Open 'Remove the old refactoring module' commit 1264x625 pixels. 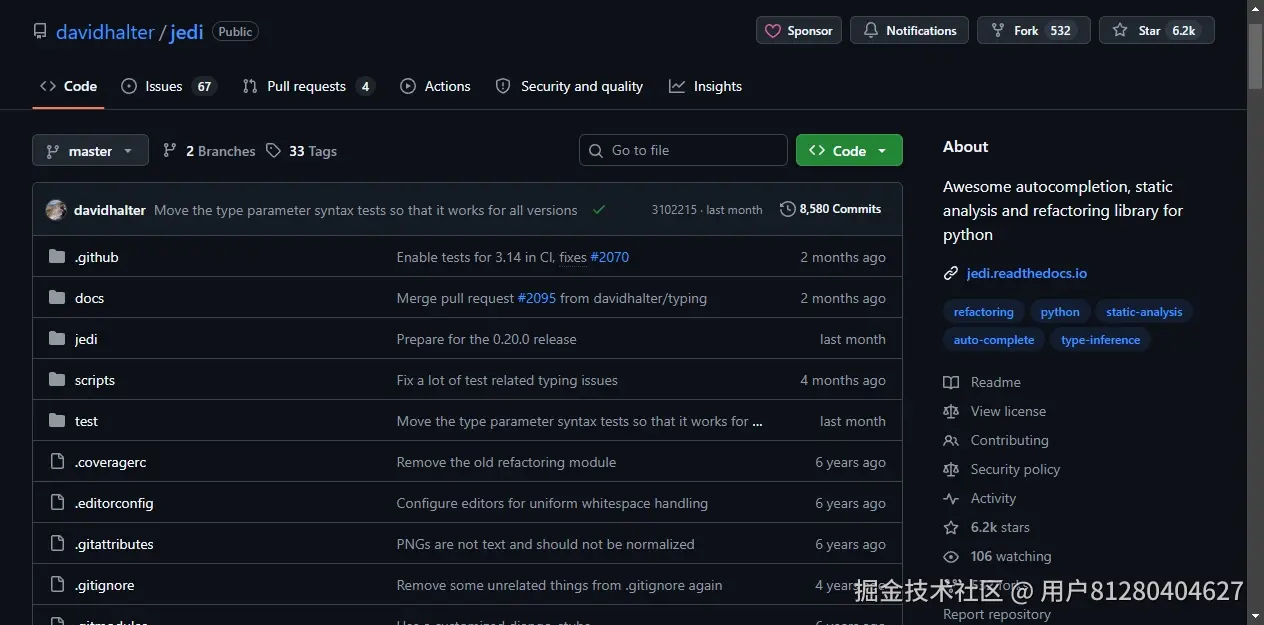click(506, 462)
